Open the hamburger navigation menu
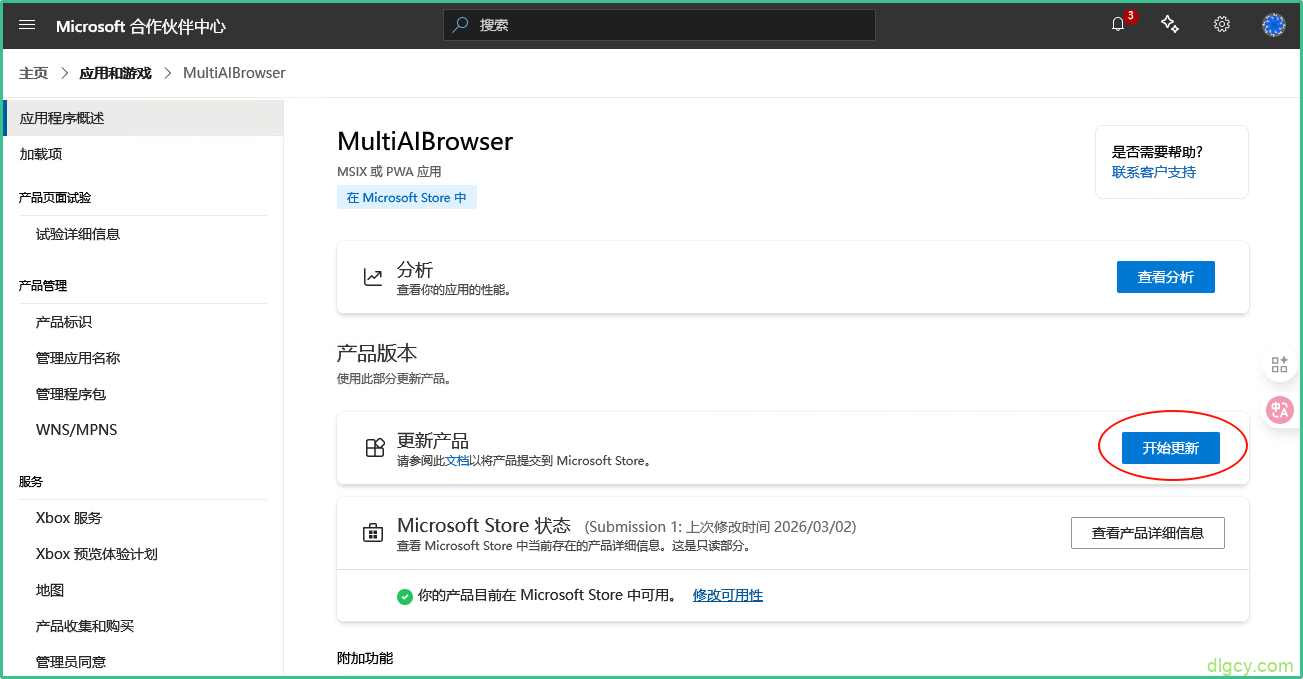This screenshot has height=679, width=1303. [27, 25]
